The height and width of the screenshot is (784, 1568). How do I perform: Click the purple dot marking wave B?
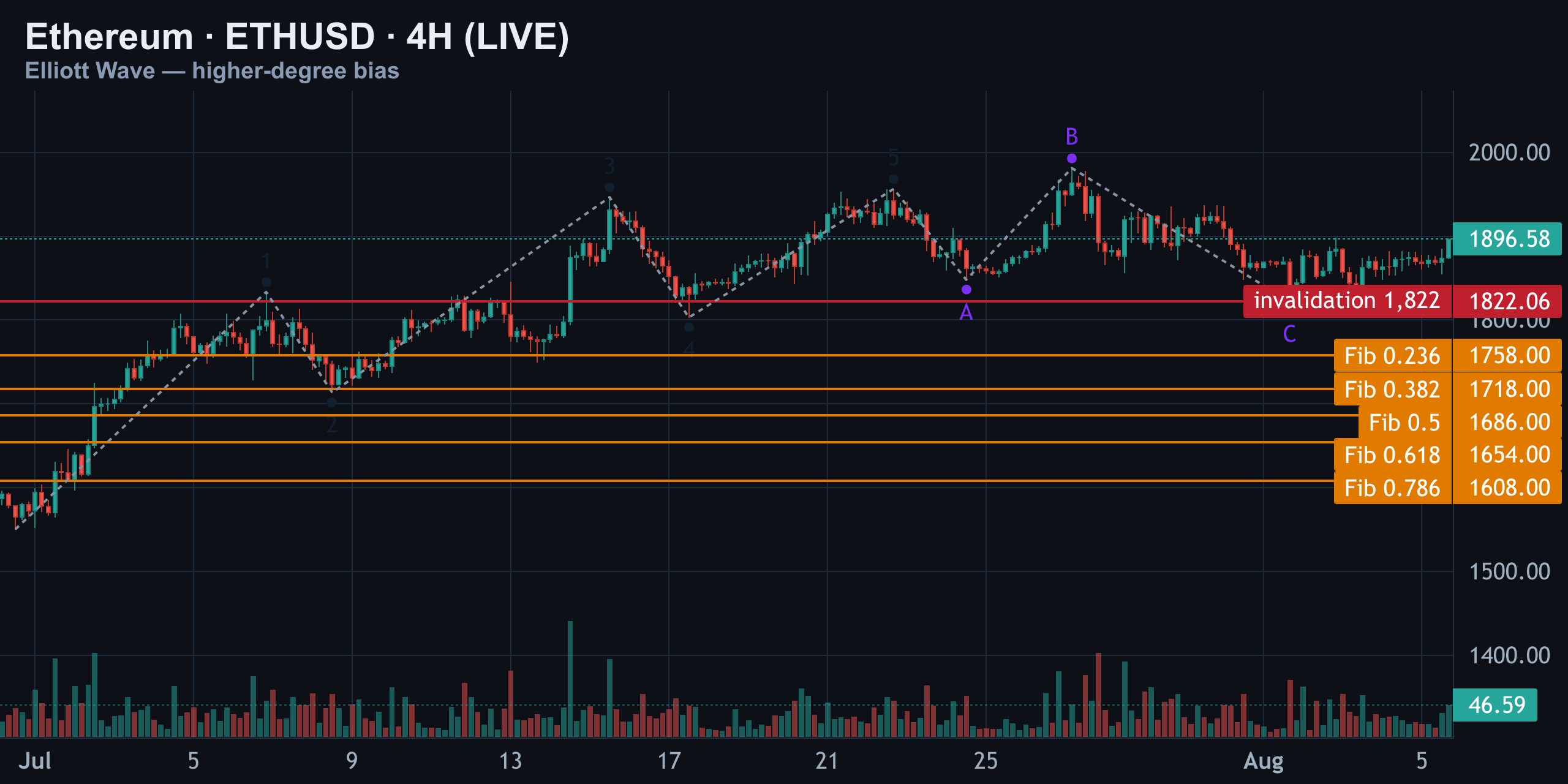[x=1072, y=159]
